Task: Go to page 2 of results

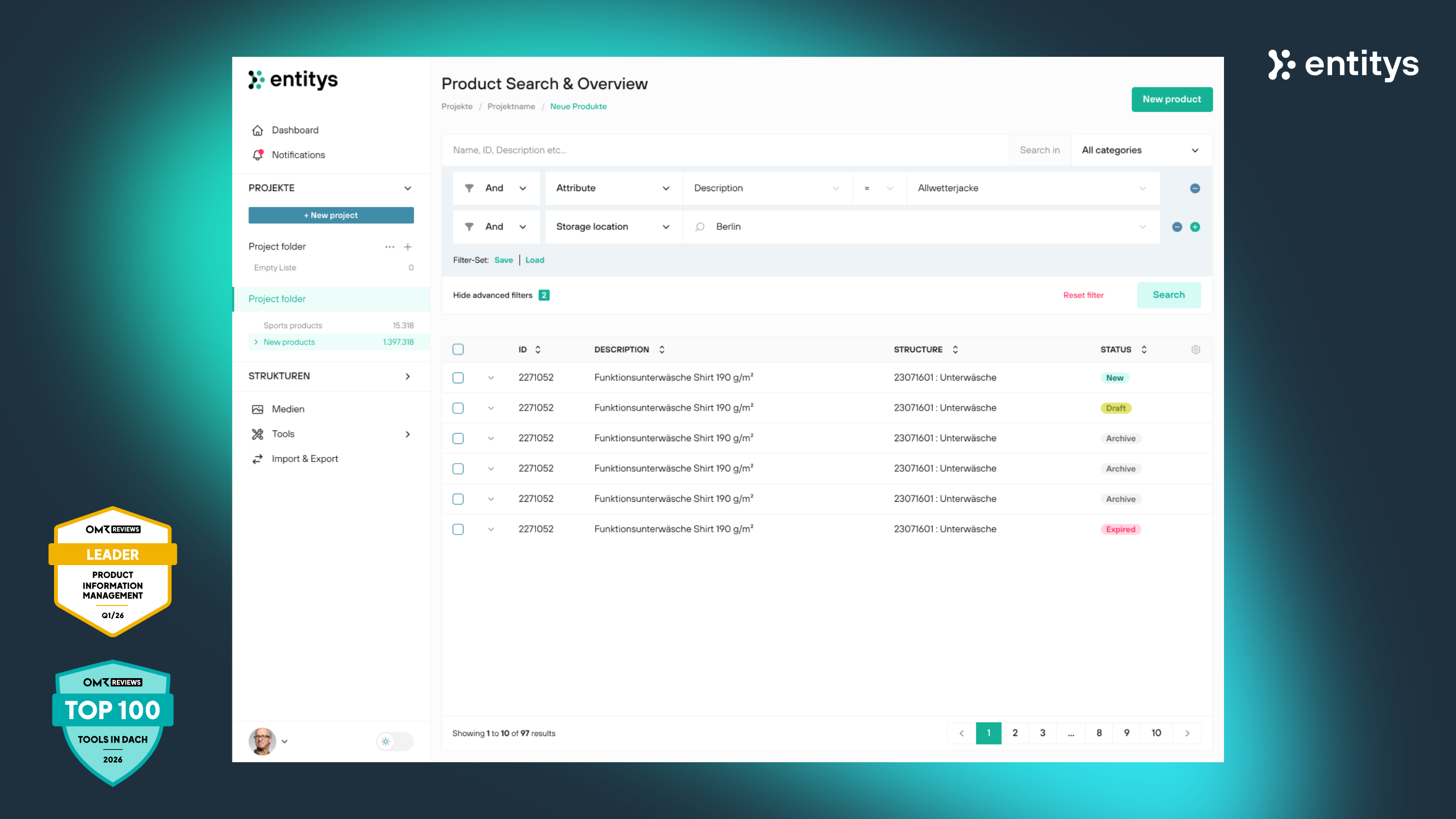Action: click(1015, 733)
